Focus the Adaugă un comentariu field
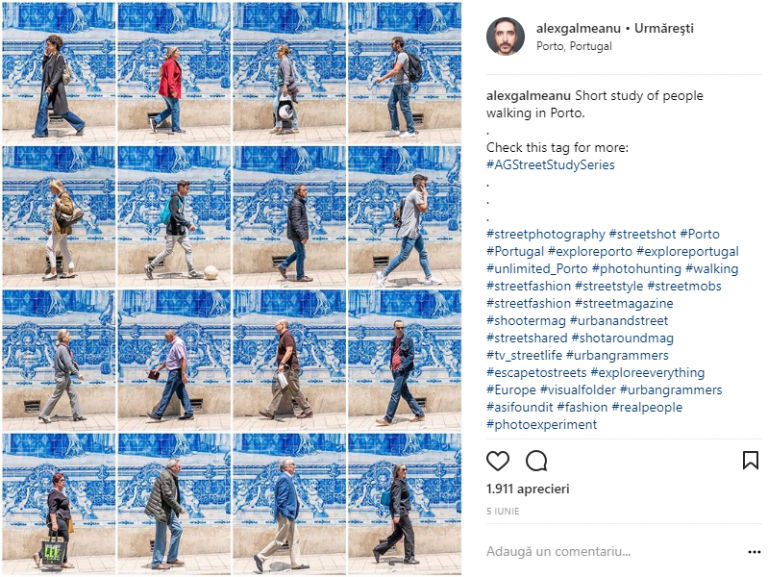The image size is (768, 577). 612,552
